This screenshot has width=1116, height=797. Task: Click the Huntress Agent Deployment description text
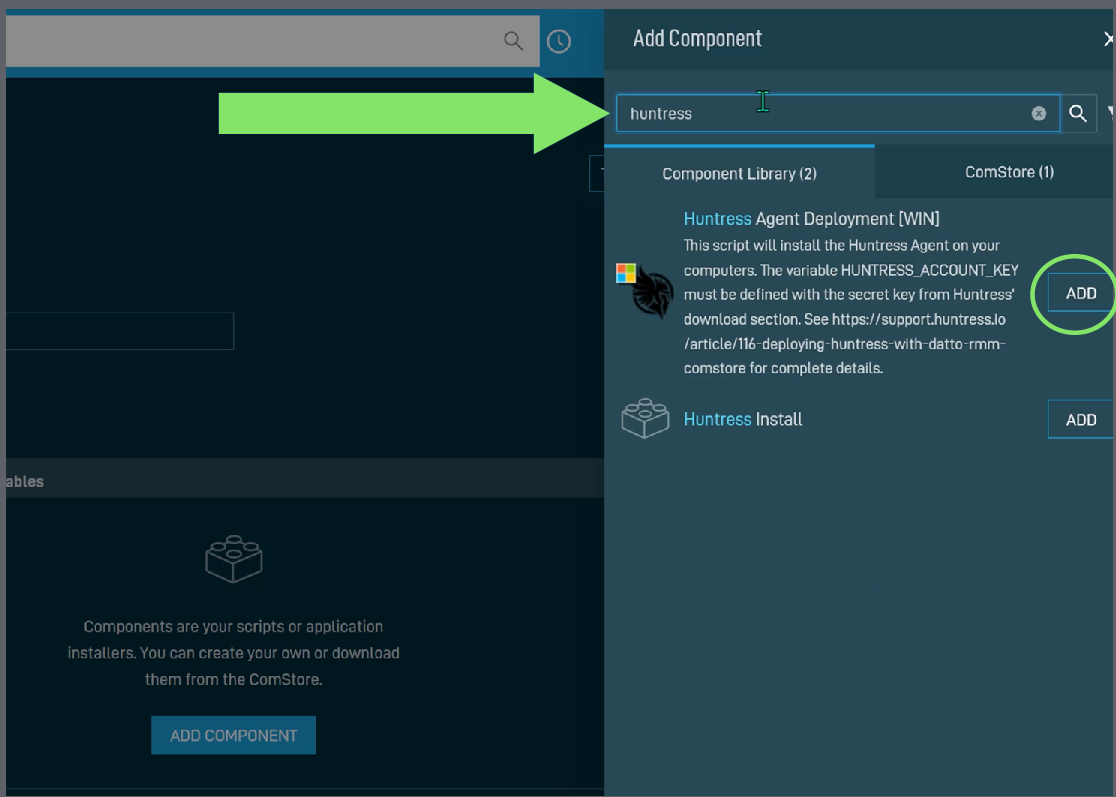click(851, 307)
